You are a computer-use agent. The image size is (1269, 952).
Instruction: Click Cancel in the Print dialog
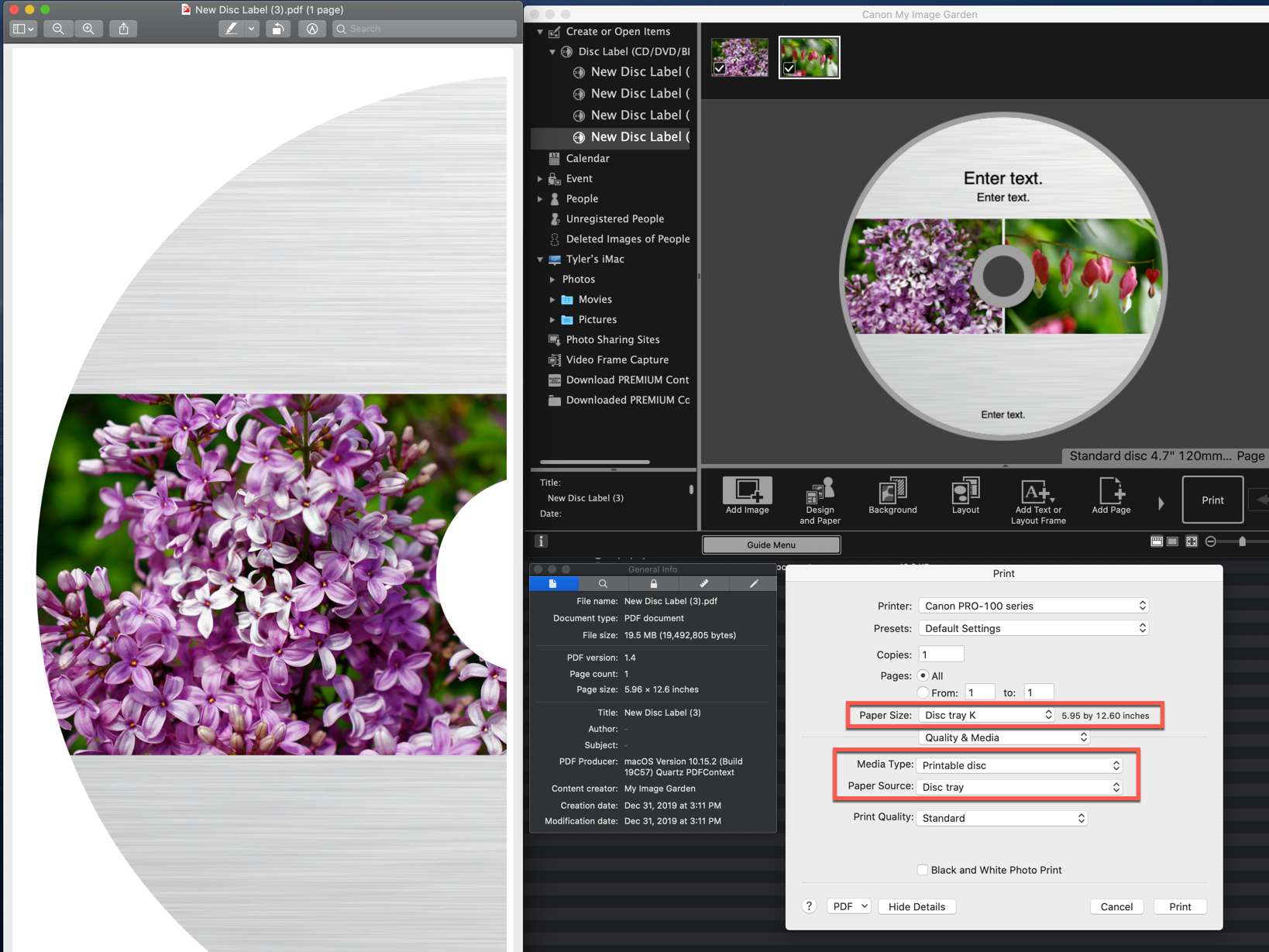click(1116, 906)
